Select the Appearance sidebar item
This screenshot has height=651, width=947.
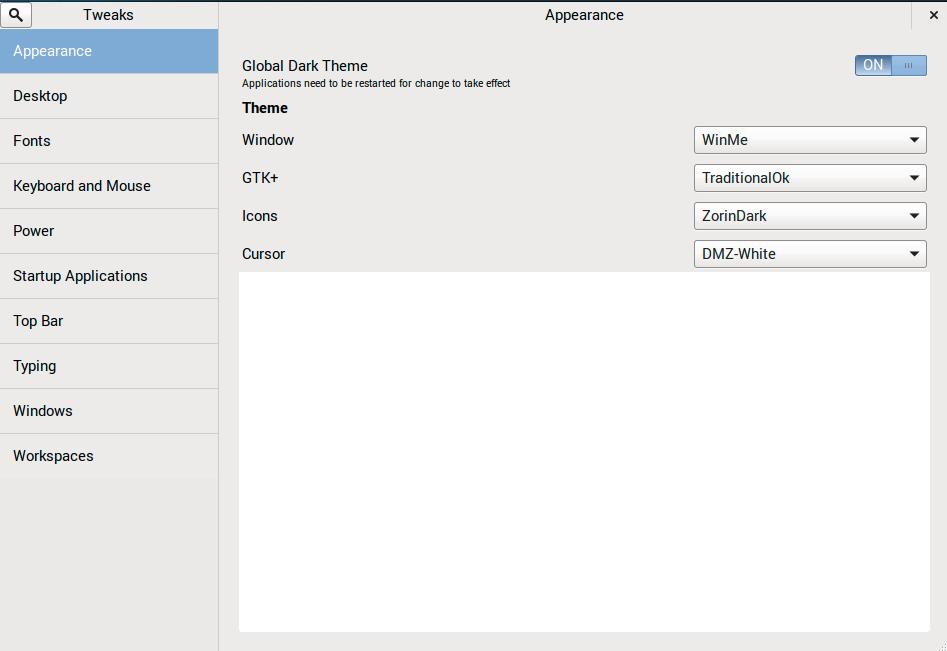(109, 51)
